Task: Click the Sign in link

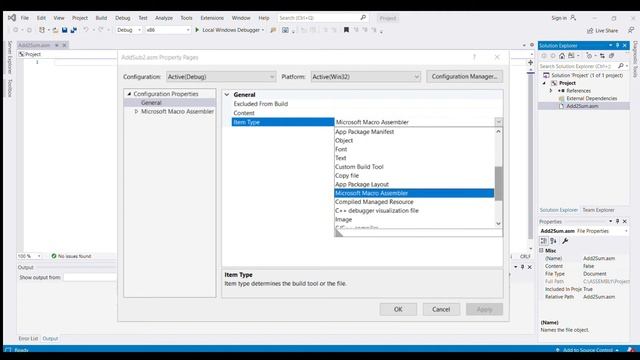Action: tap(559, 18)
